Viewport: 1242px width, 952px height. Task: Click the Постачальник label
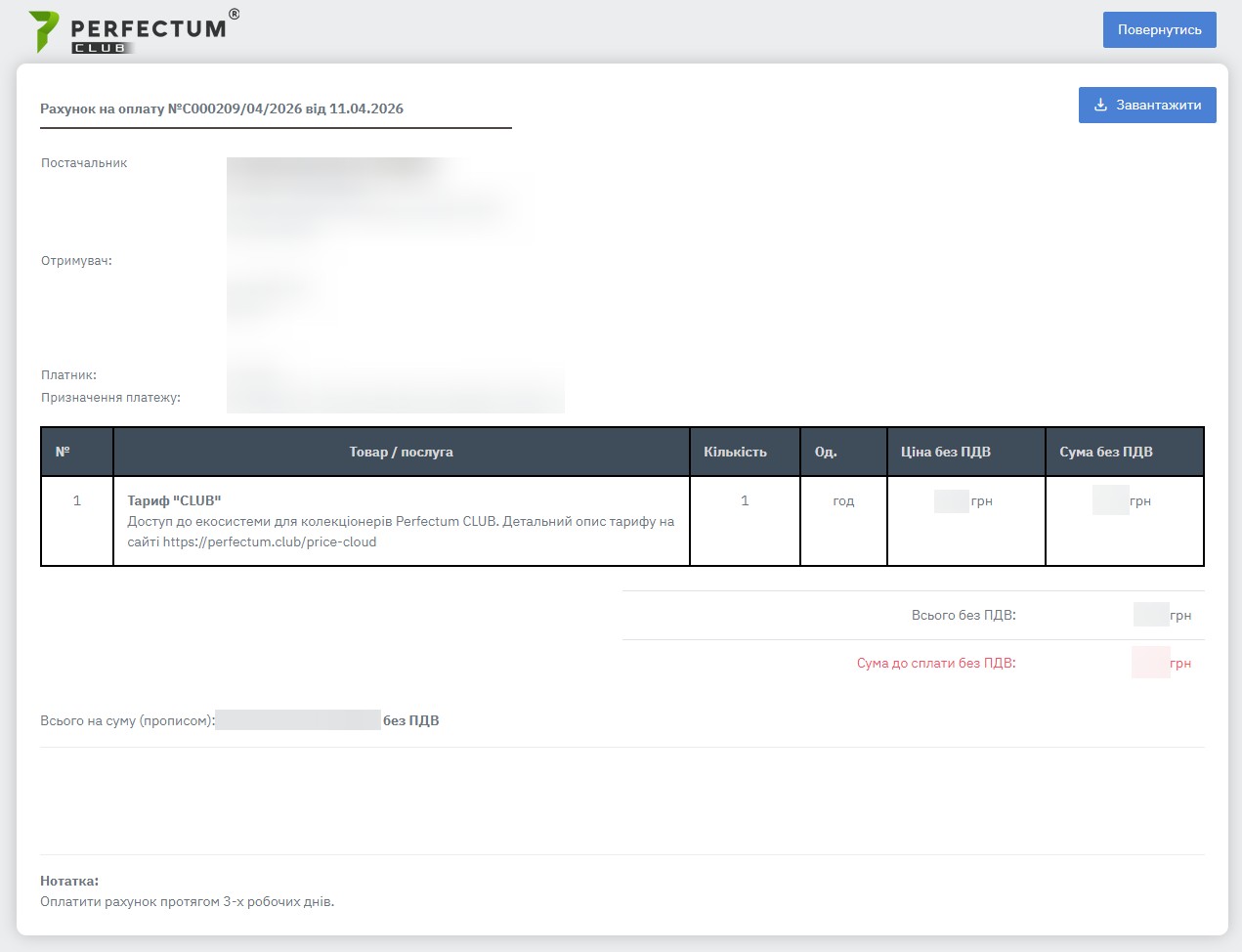point(84,163)
